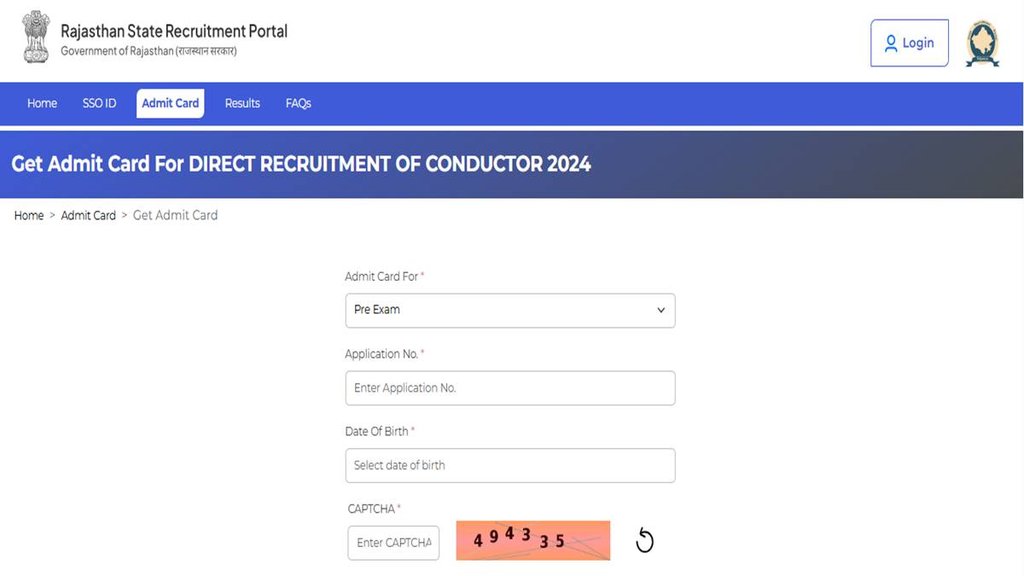Follow the Home breadcrumb link
1024x576 pixels.
[x=28, y=215]
